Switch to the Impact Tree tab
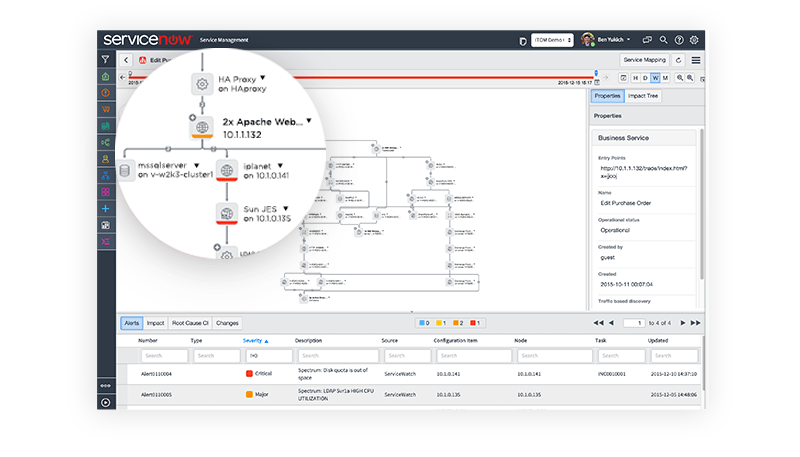The height and width of the screenshot is (457, 800). click(x=643, y=96)
